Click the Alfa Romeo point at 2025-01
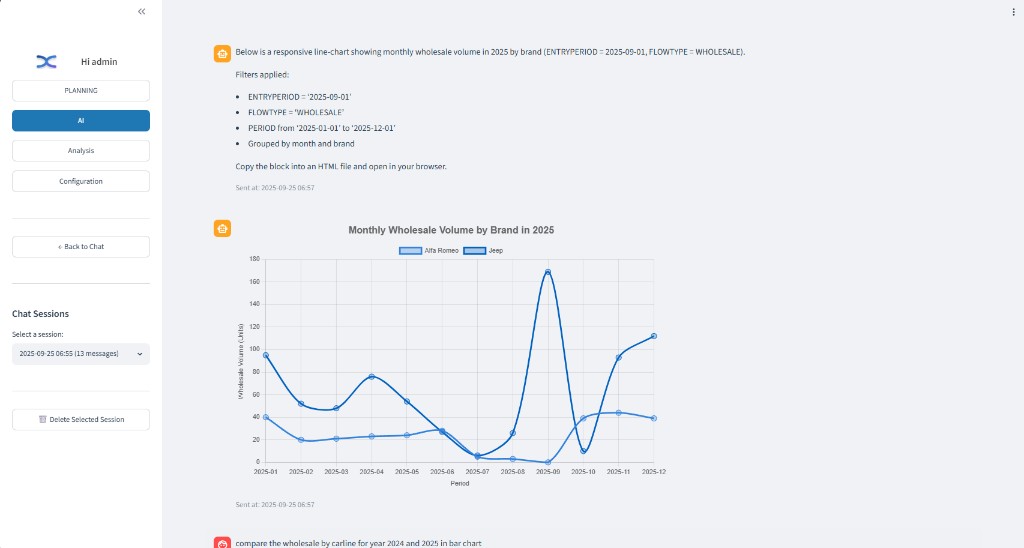 coord(266,417)
